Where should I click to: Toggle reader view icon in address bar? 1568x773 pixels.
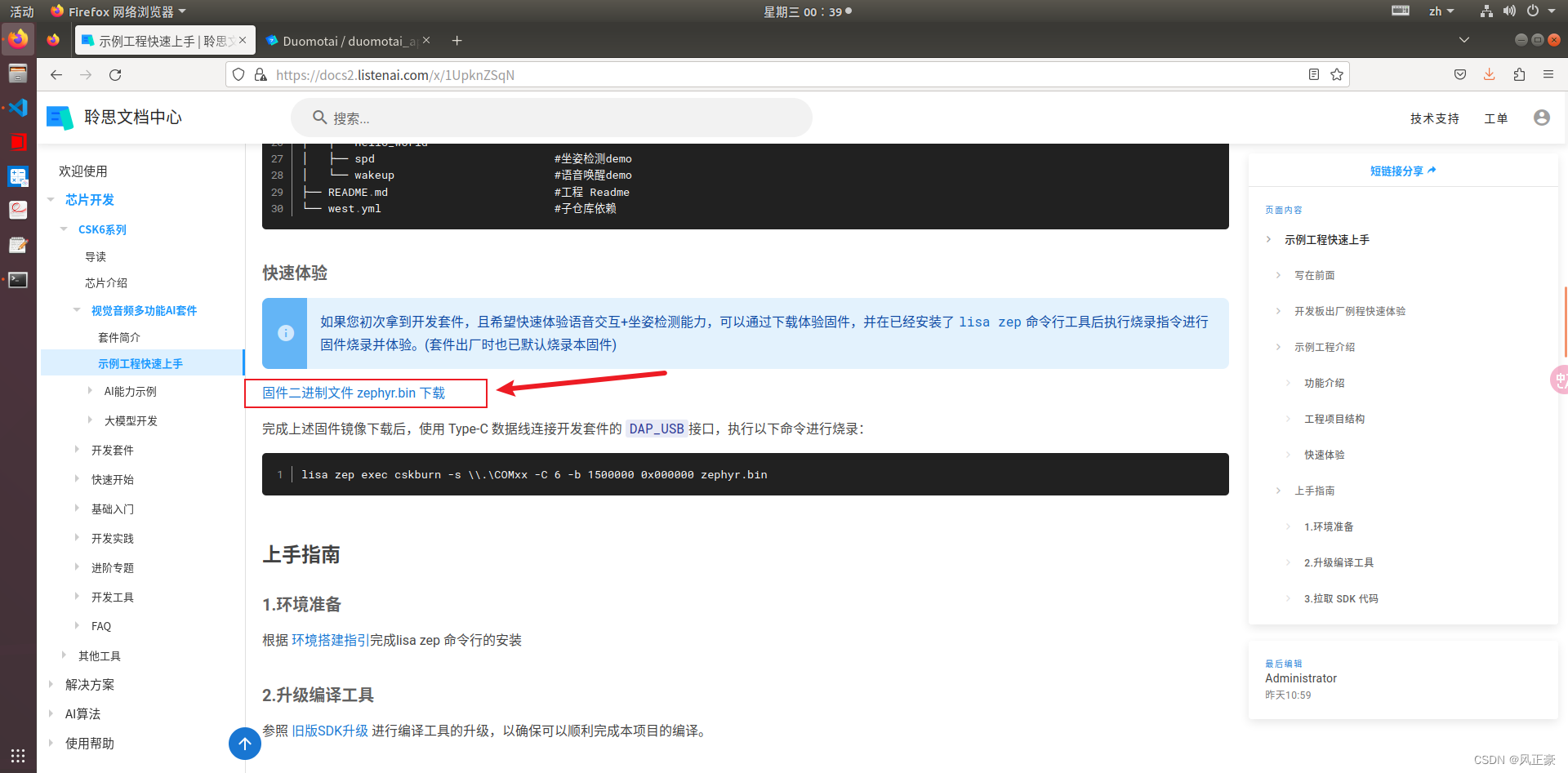click(1314, 74)
